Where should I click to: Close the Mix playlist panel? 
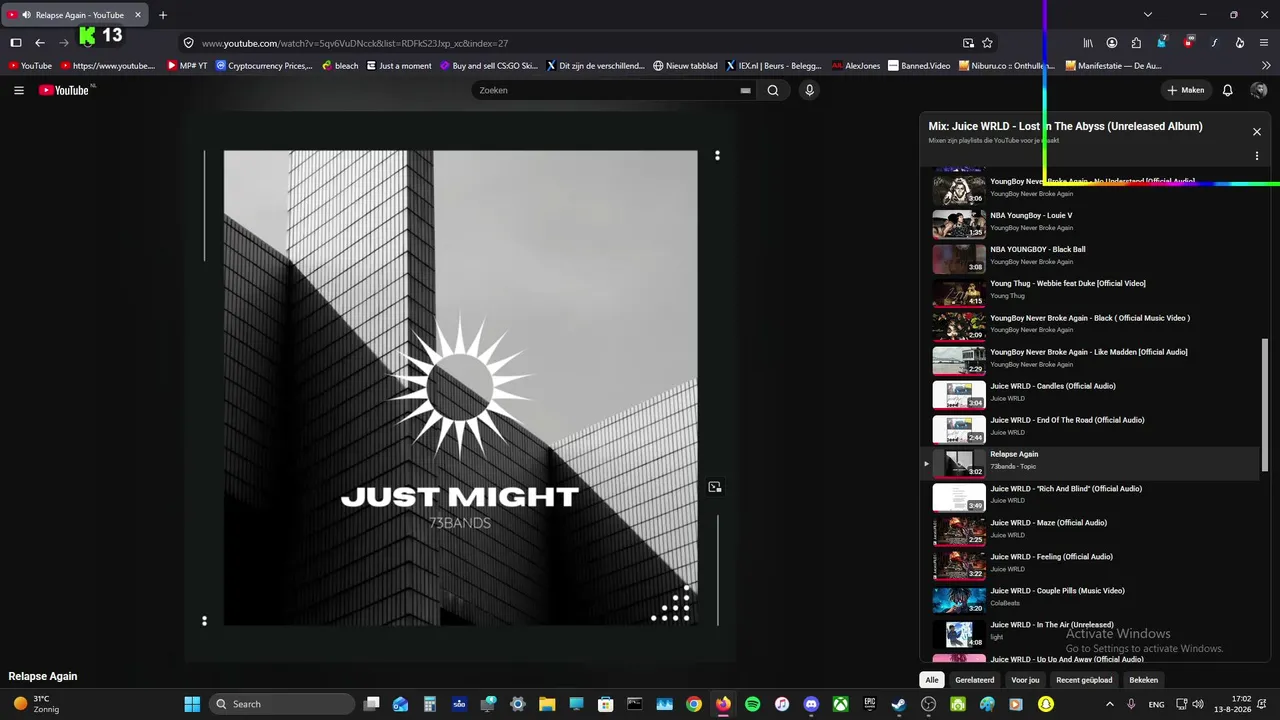[x=1257, y=132]
